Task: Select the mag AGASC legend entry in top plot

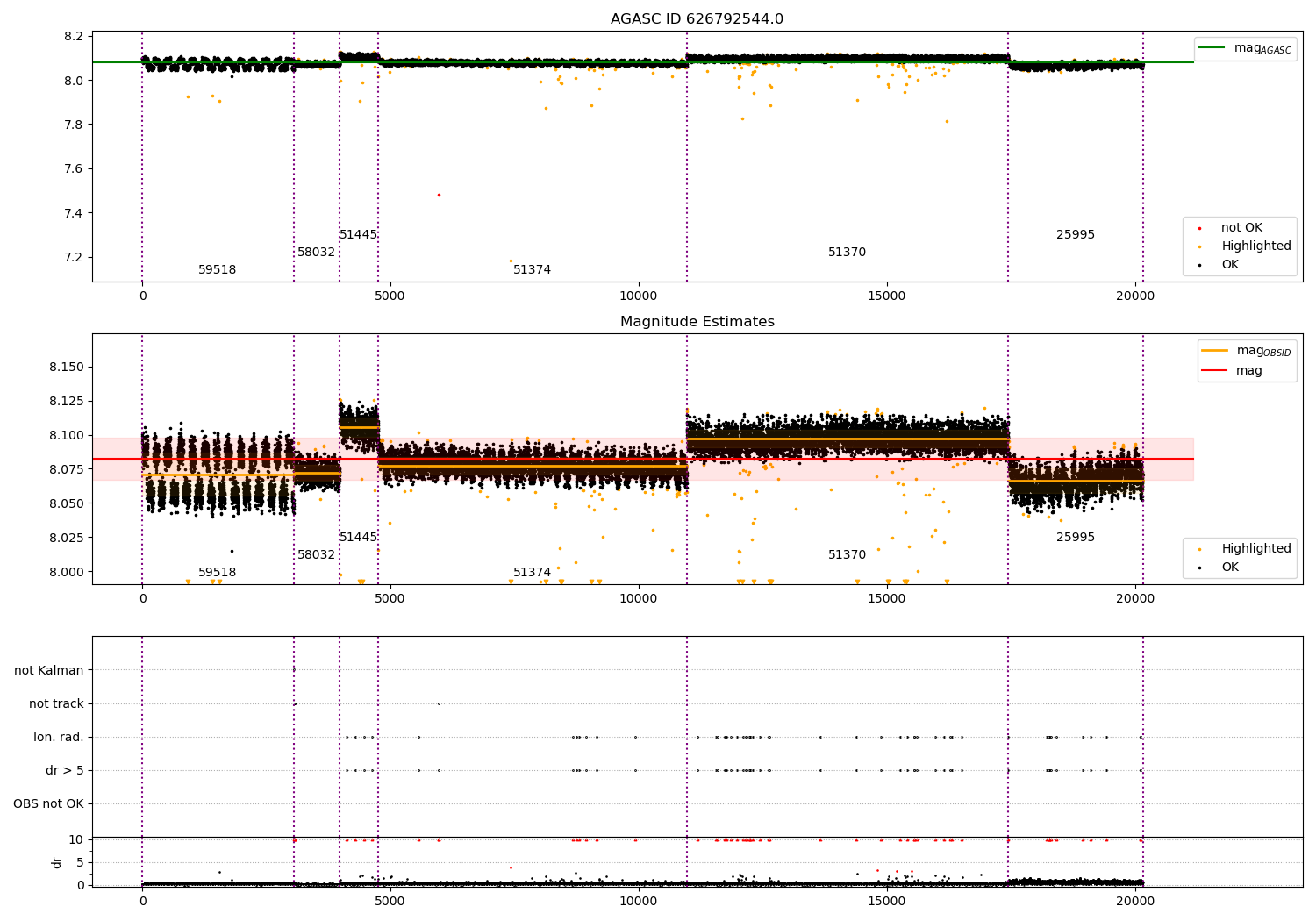Action: [x=1245, y=48]
